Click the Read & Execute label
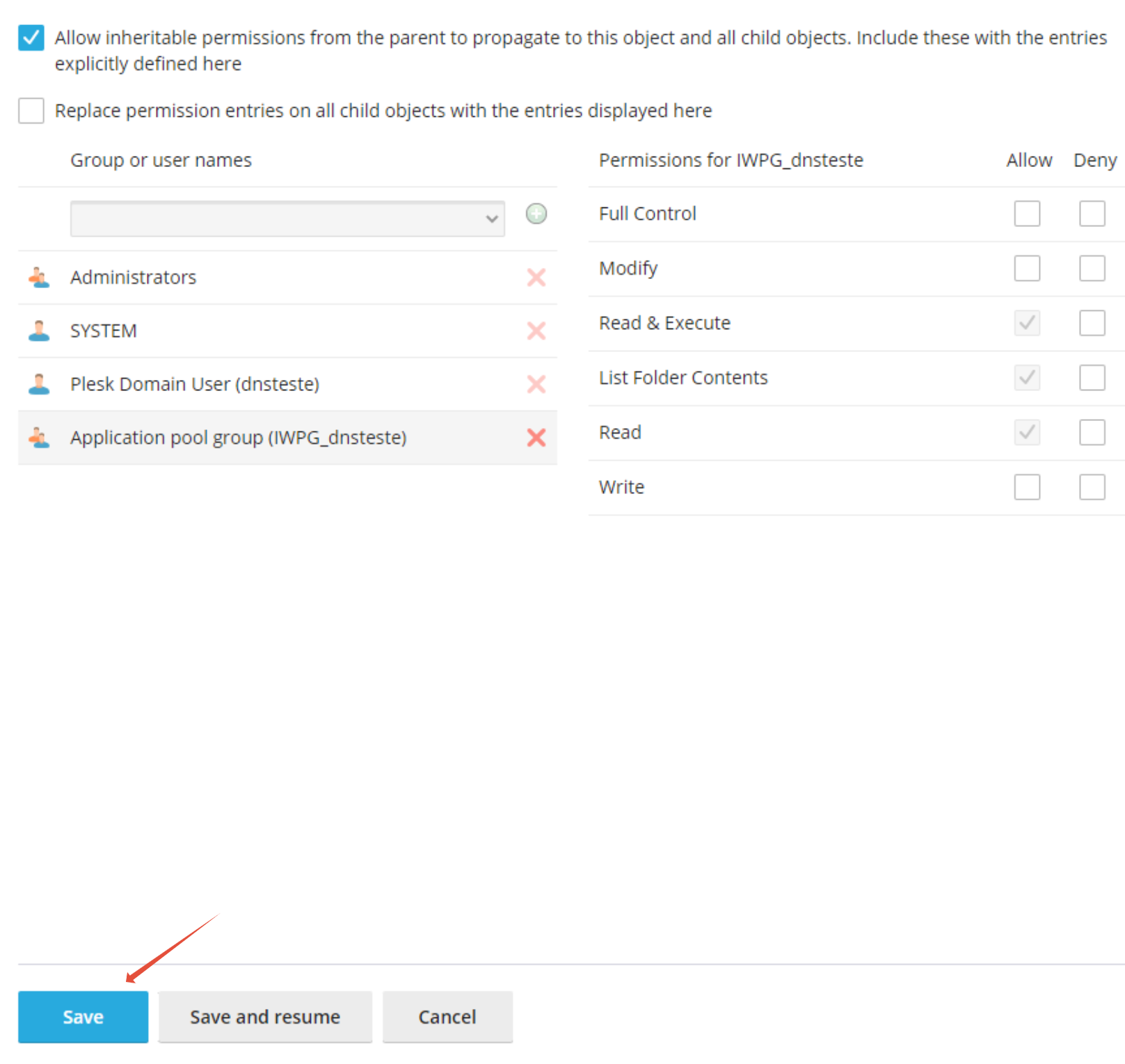 (664, 323)
